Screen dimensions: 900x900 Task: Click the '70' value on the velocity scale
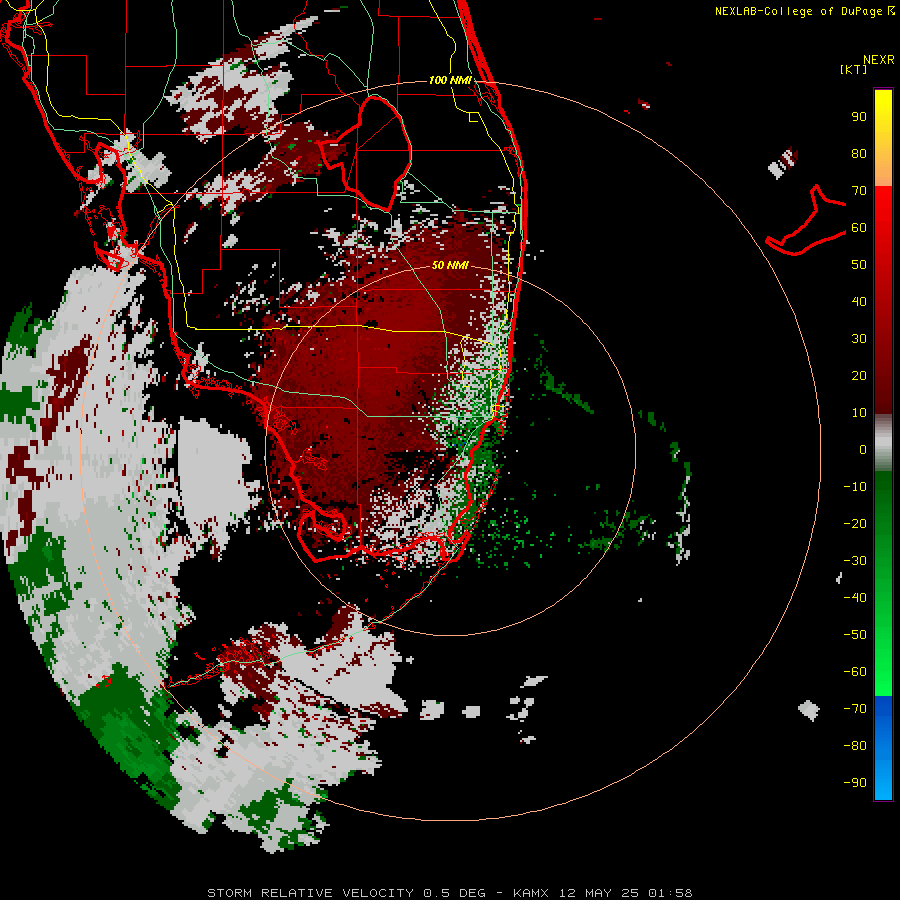pyautogui.click(x=859, y=191)
